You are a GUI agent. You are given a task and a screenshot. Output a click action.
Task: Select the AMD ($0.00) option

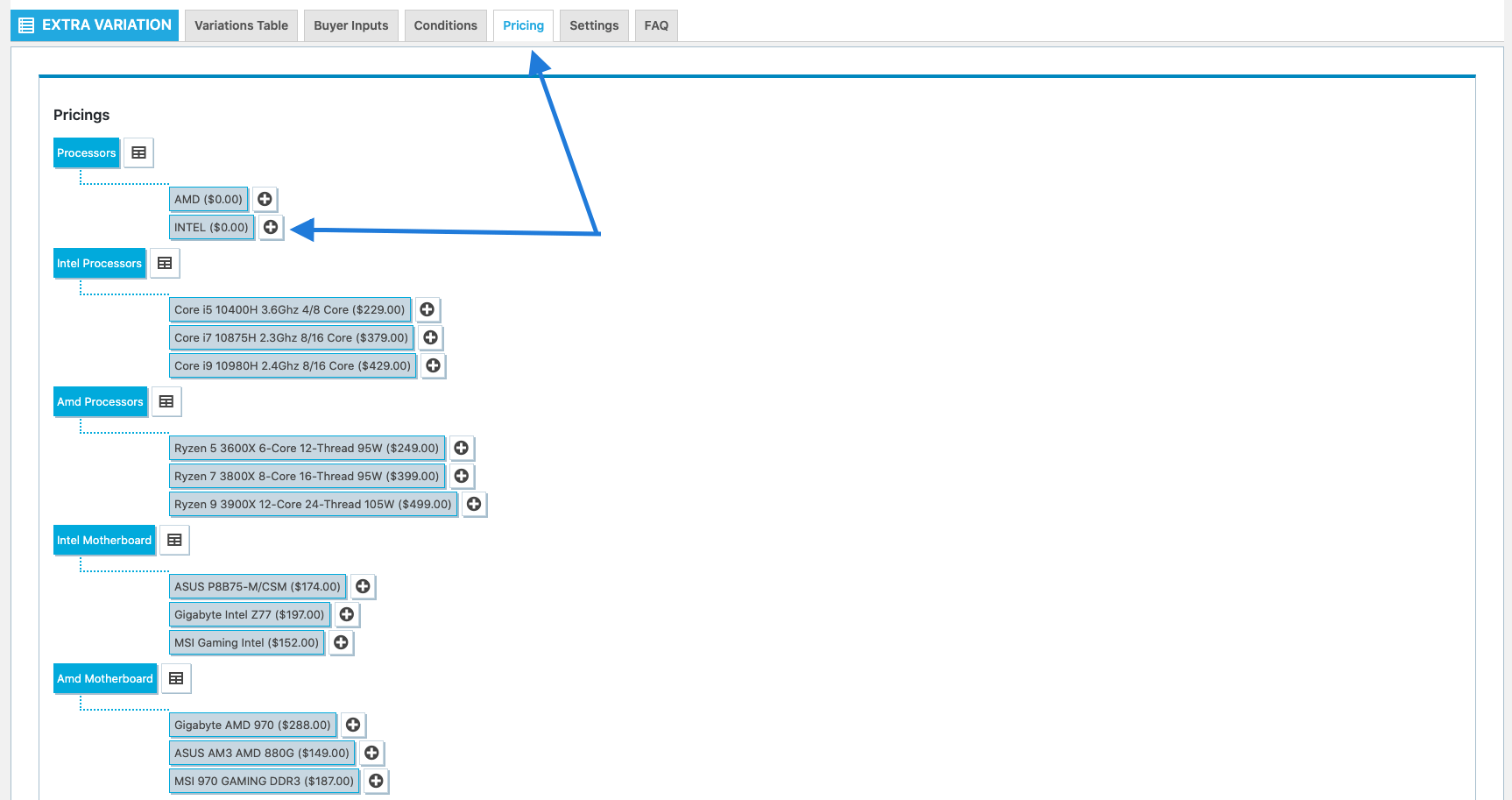tap(208, 199)
